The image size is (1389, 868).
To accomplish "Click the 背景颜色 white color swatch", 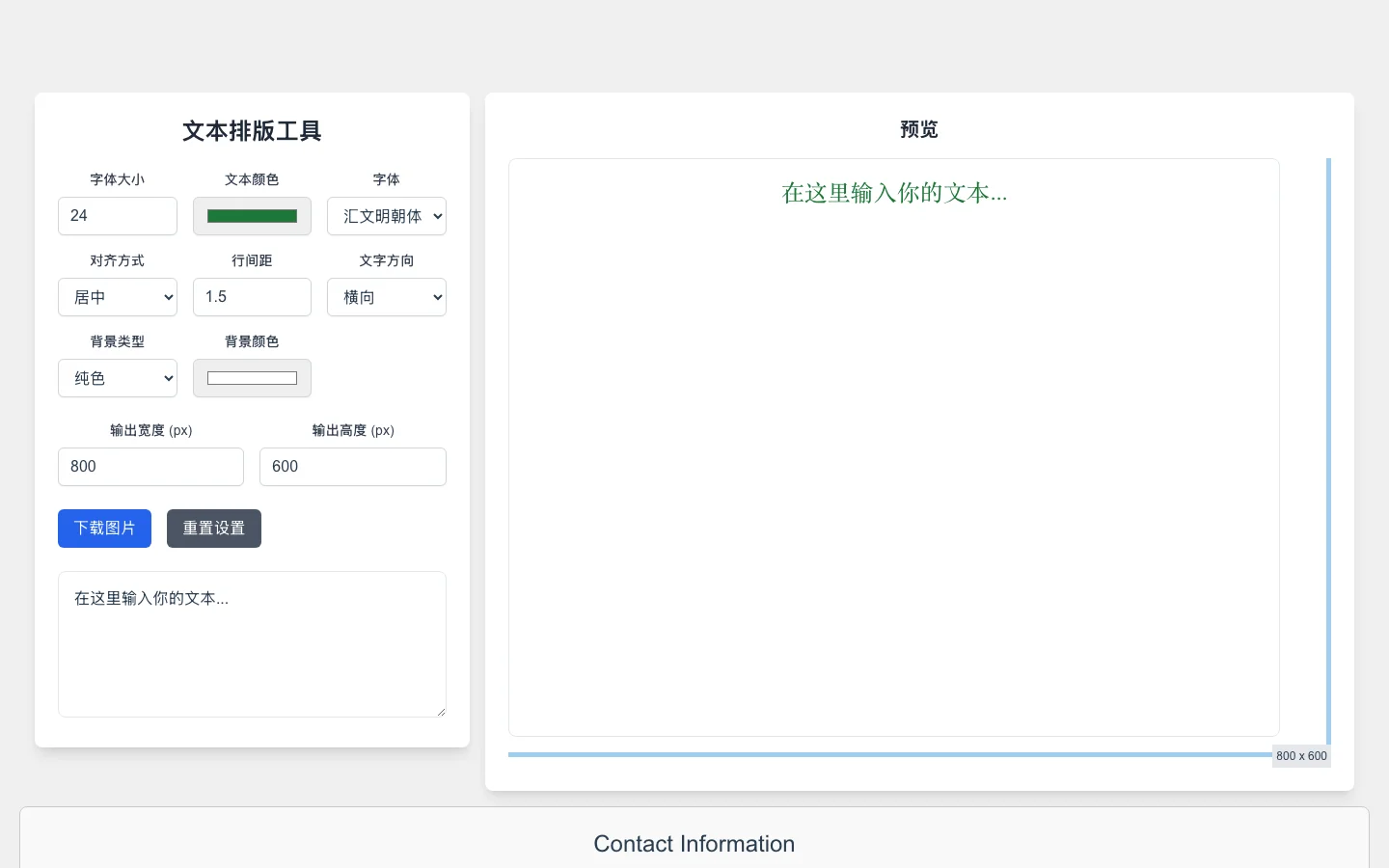I will 252,378.
